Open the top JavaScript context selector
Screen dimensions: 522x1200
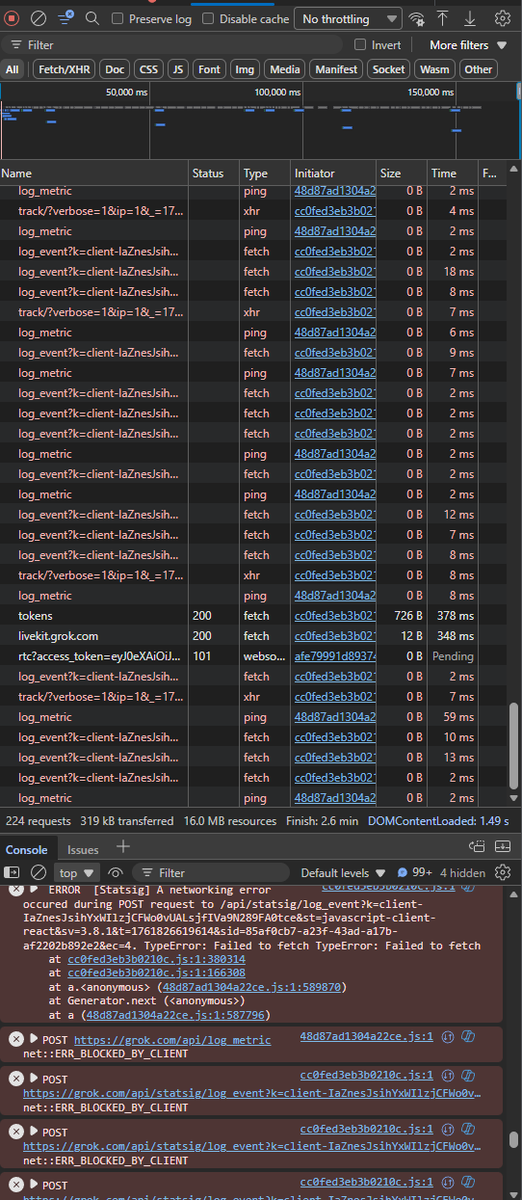77,872
